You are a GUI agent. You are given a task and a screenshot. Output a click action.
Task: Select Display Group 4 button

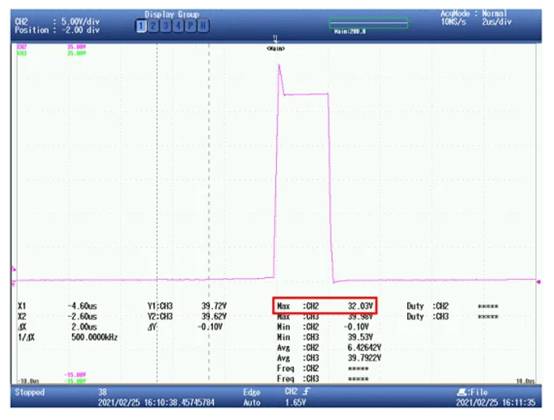tap(178, 26)
